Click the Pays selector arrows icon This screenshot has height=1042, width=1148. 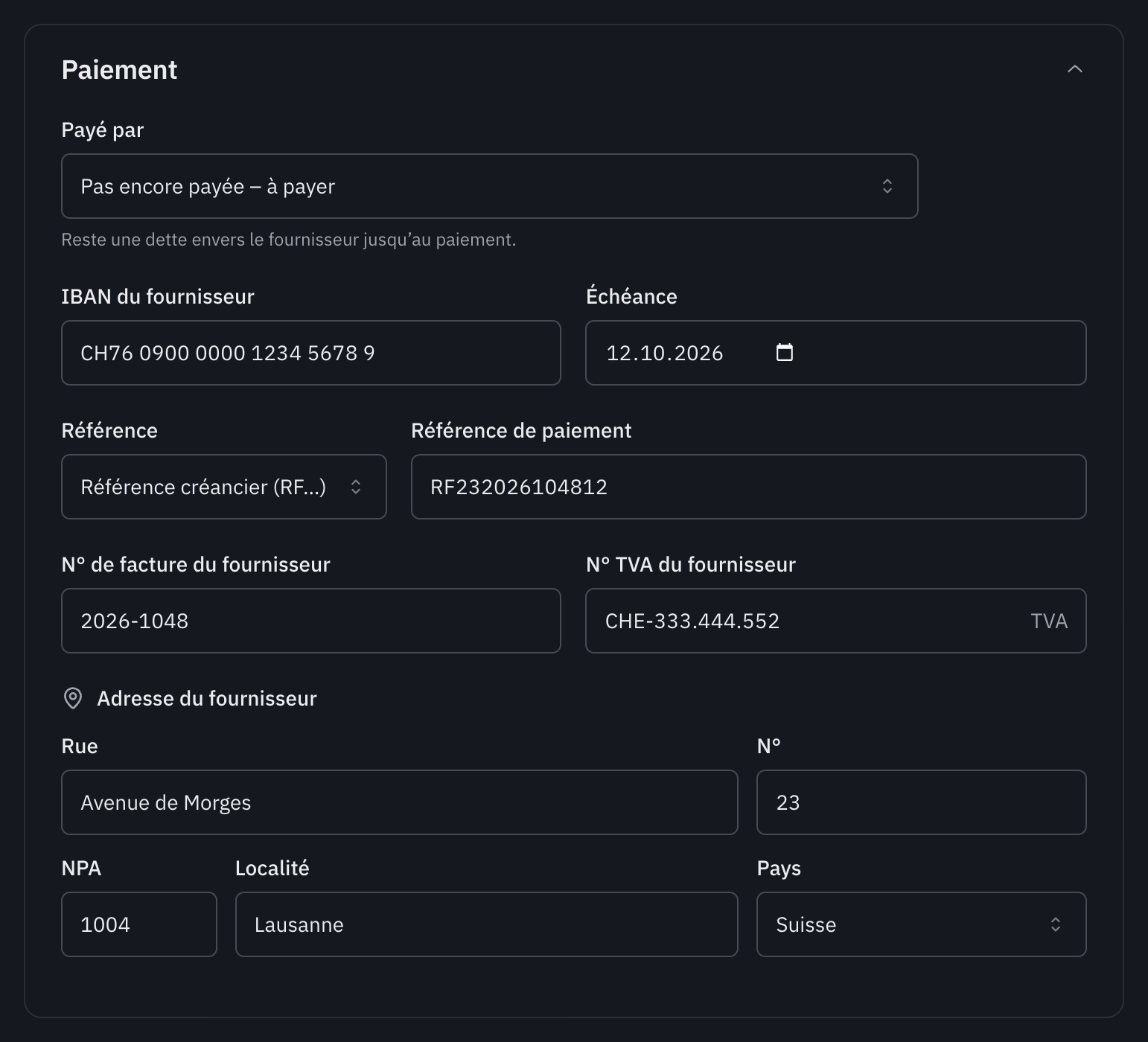tap(1055, 924)
